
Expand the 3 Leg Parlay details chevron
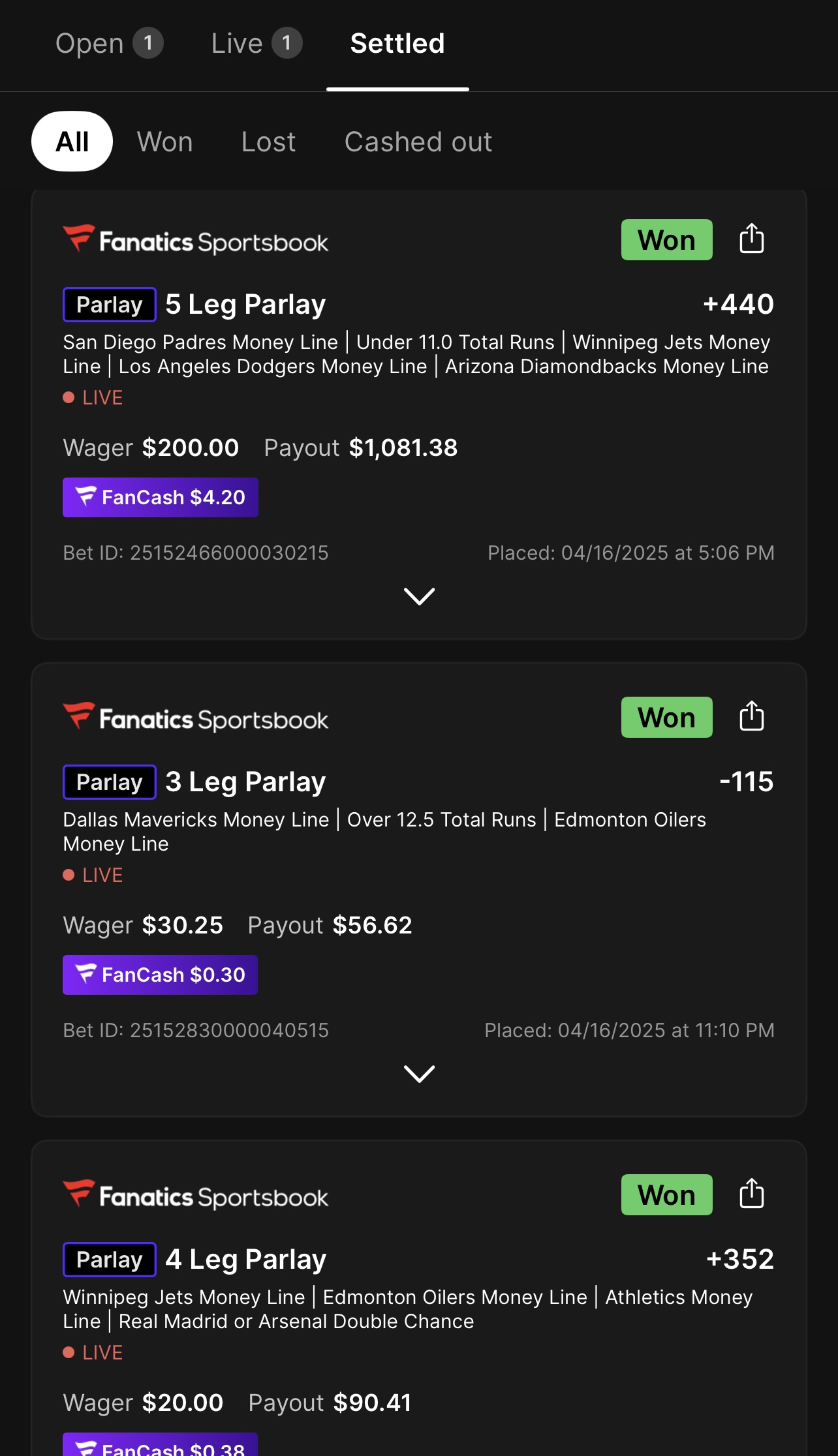[419, 1074]
